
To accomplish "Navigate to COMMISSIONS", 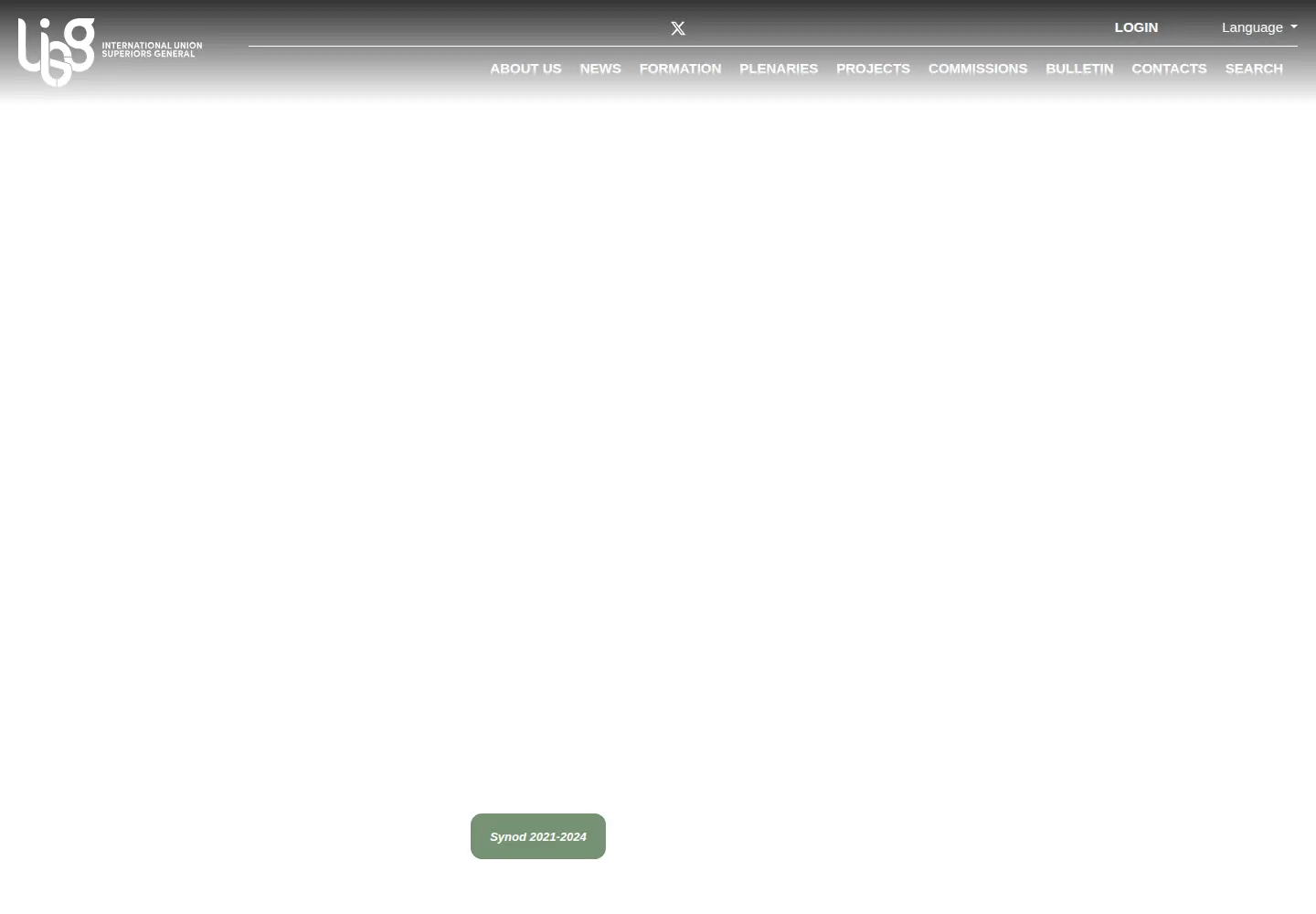I will click(x=978, y=69).
